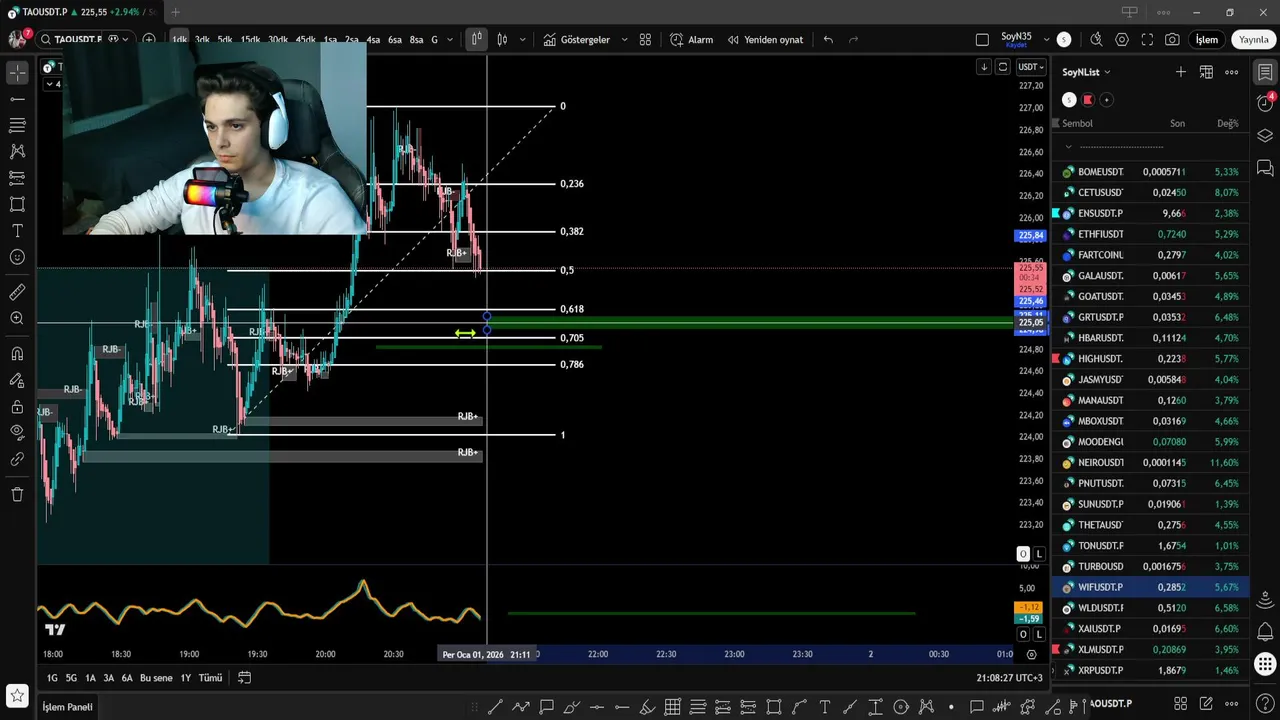Select the ruler measure tool
The height and width of the screenshot is (720, 1280).
tap(17, 292)
